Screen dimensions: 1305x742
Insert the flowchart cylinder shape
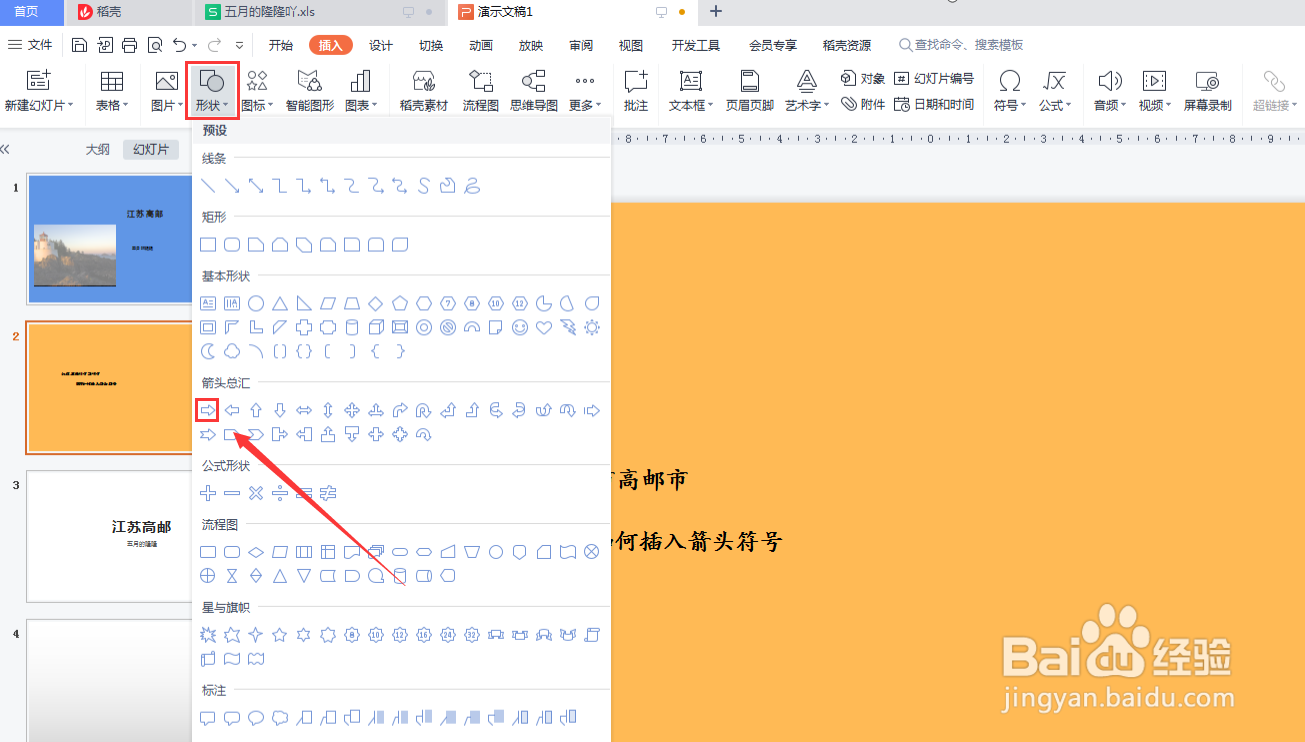click(400, 576)
